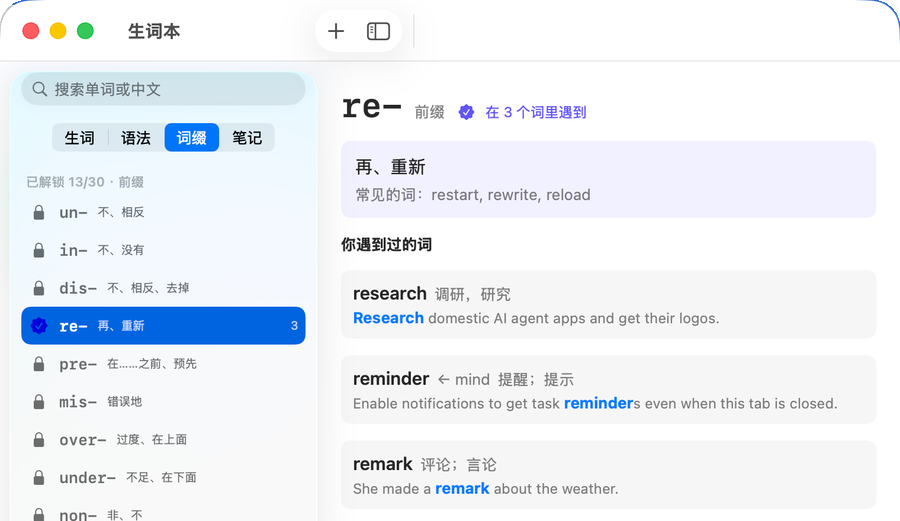Screen dimensions: 900x521
Task: Click the 提醒；提示 definition text
Action: coord(536,379)
